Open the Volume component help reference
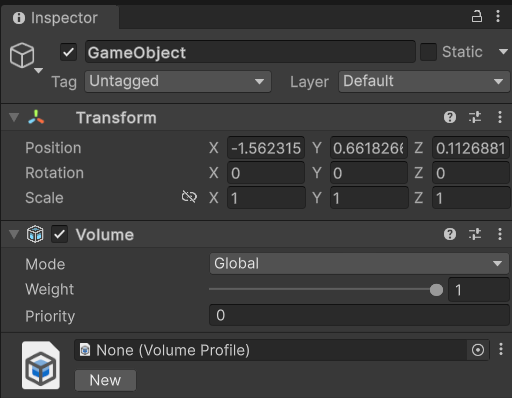This screenshot has height=398, width=512. [x=450, y=234]
